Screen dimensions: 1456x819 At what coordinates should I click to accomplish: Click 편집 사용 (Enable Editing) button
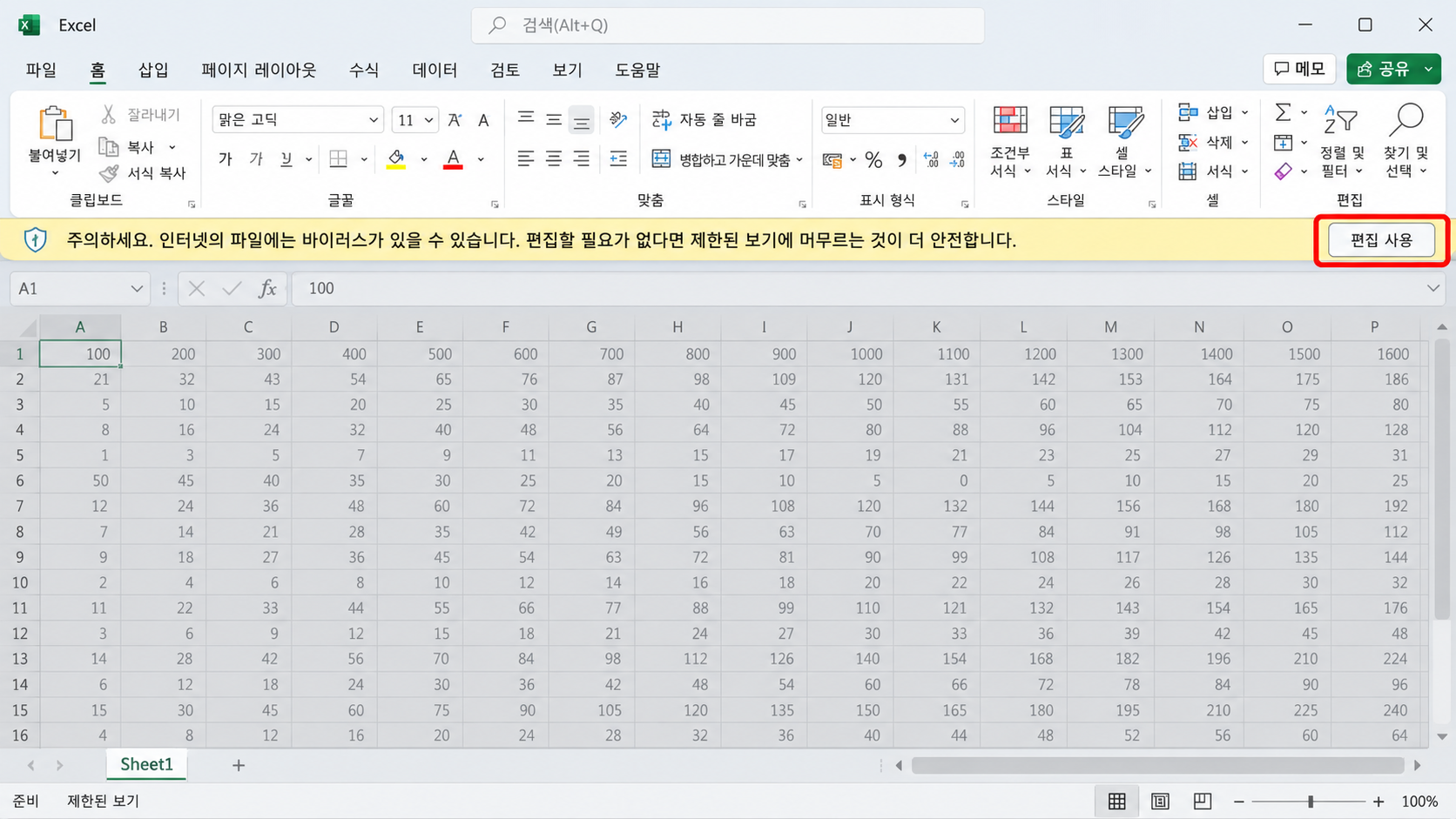(x=1381, y=240)
